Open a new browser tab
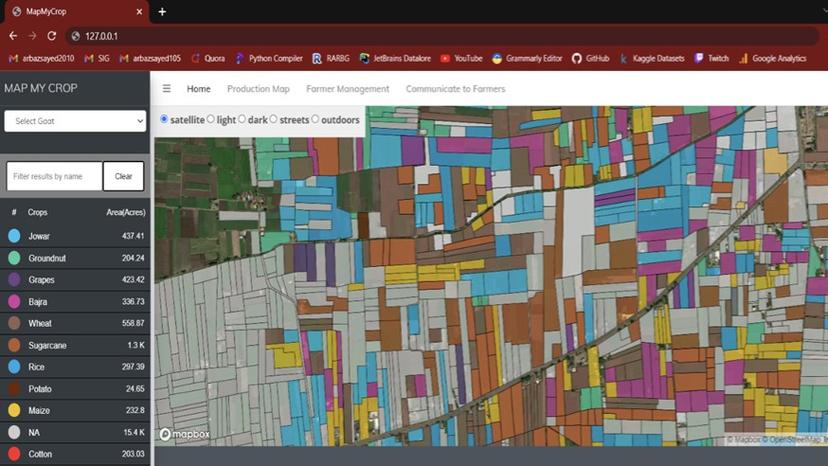The image size is (828, 466). coord(162,12)
